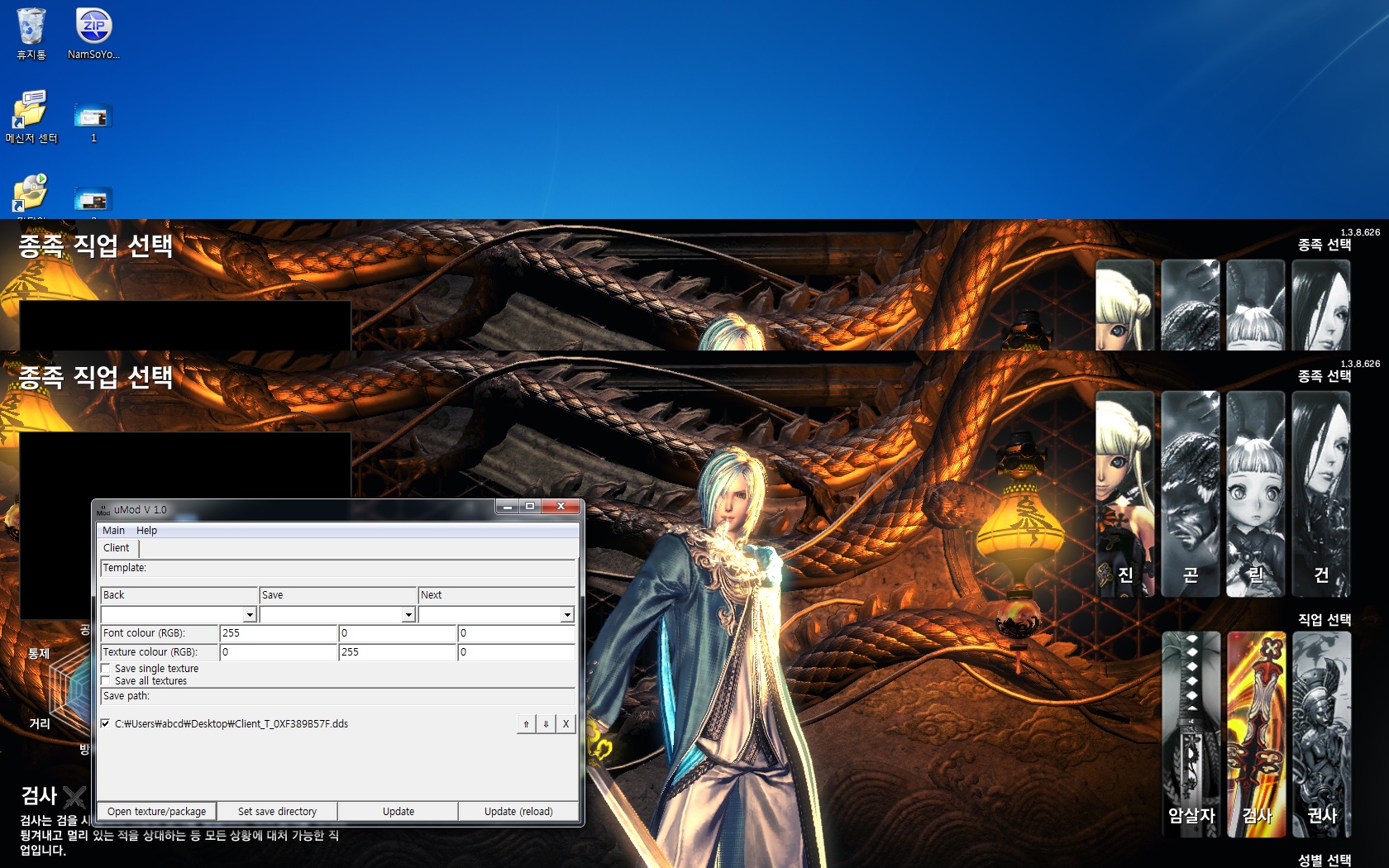Remove the loaded .dds texture with X
The image size is (1389, 868).
tap(566, 724)
